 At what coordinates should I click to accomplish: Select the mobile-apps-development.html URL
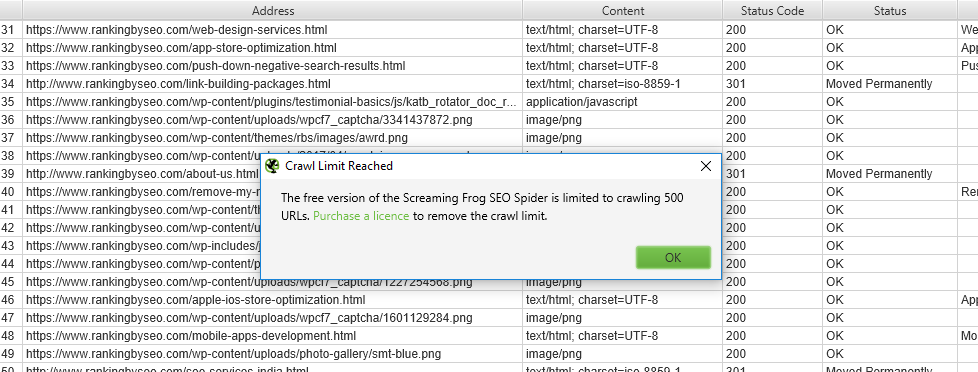click(191, 336)
